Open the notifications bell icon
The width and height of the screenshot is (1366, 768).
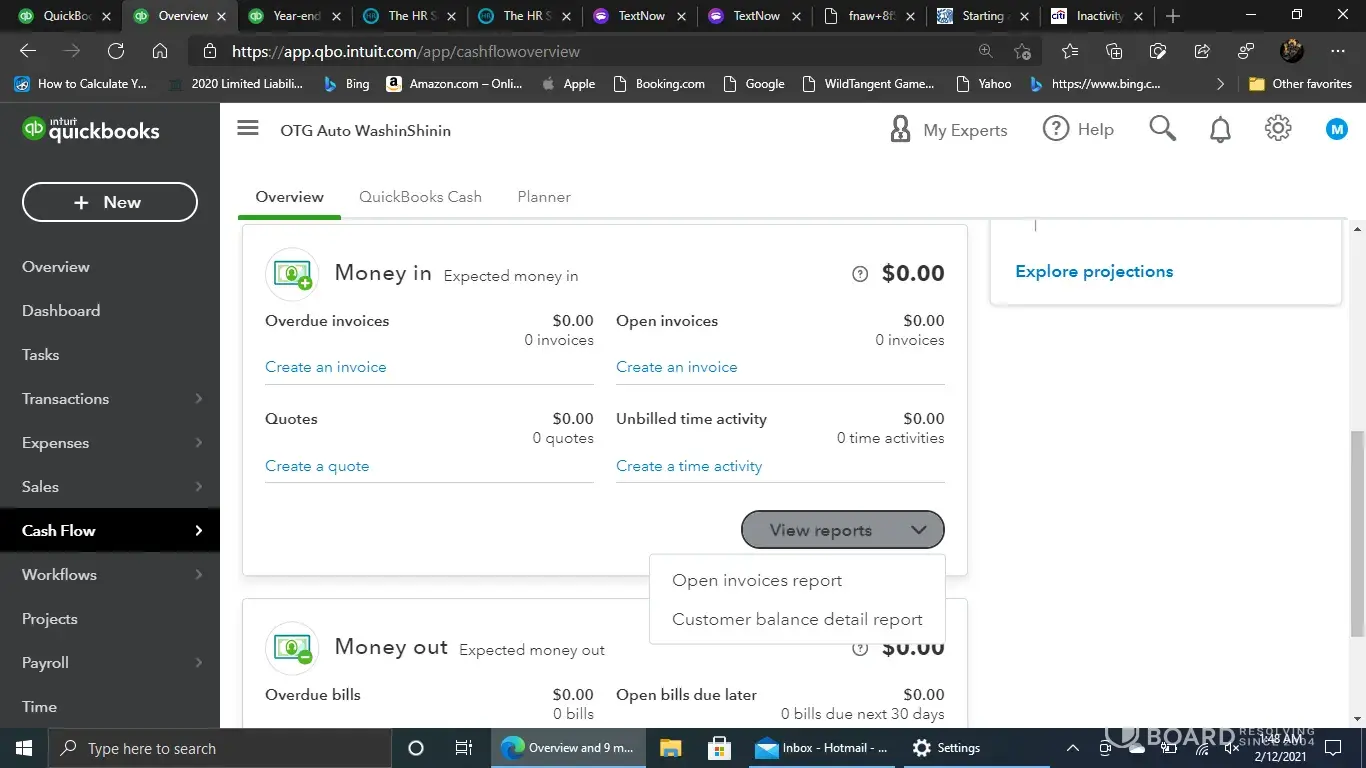click(1220, 129)
